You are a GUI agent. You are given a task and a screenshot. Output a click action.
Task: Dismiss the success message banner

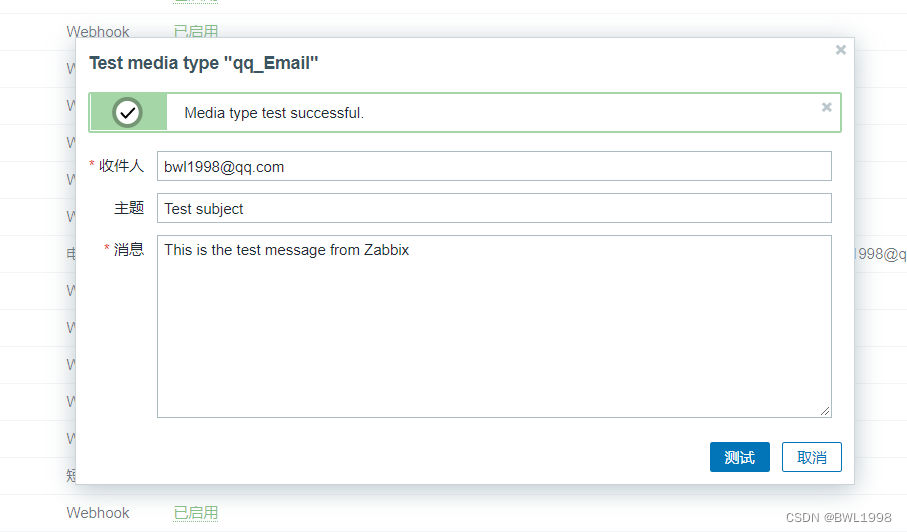(827, 107)
